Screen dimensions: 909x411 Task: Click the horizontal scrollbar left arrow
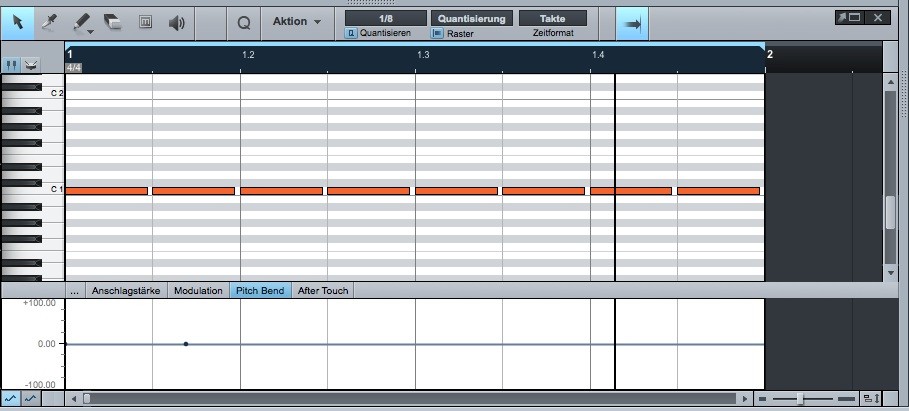[74, 399]
